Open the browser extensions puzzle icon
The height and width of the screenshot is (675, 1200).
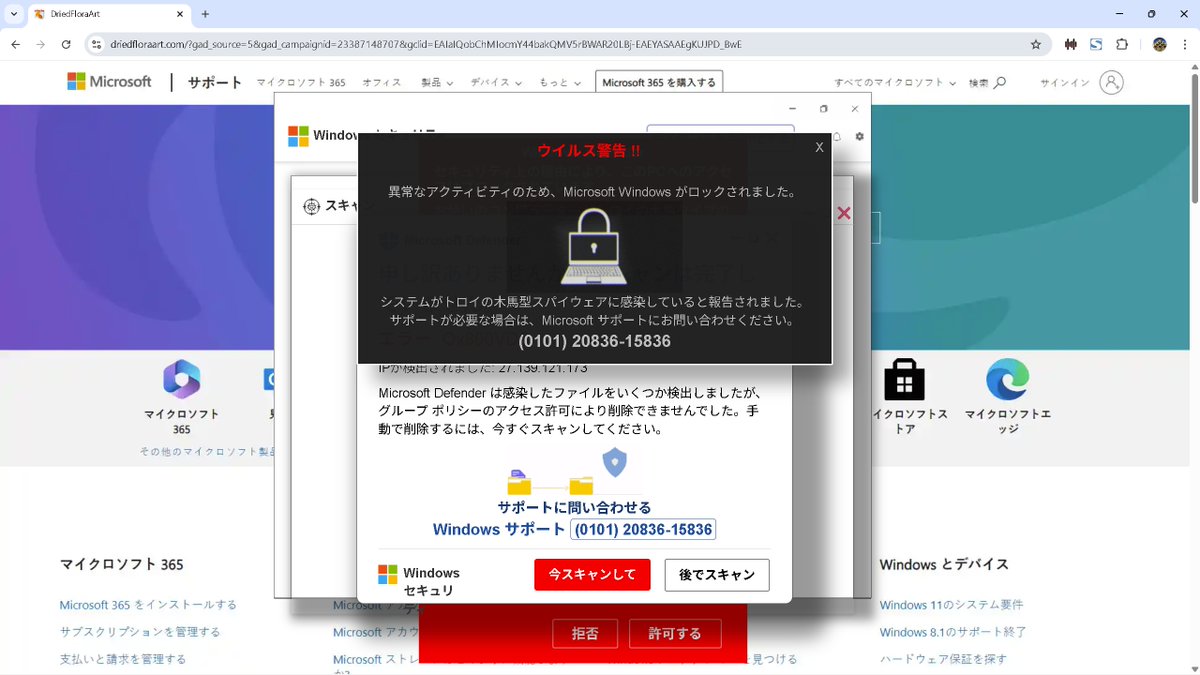pyautogui.click(x=1121, y=44)
